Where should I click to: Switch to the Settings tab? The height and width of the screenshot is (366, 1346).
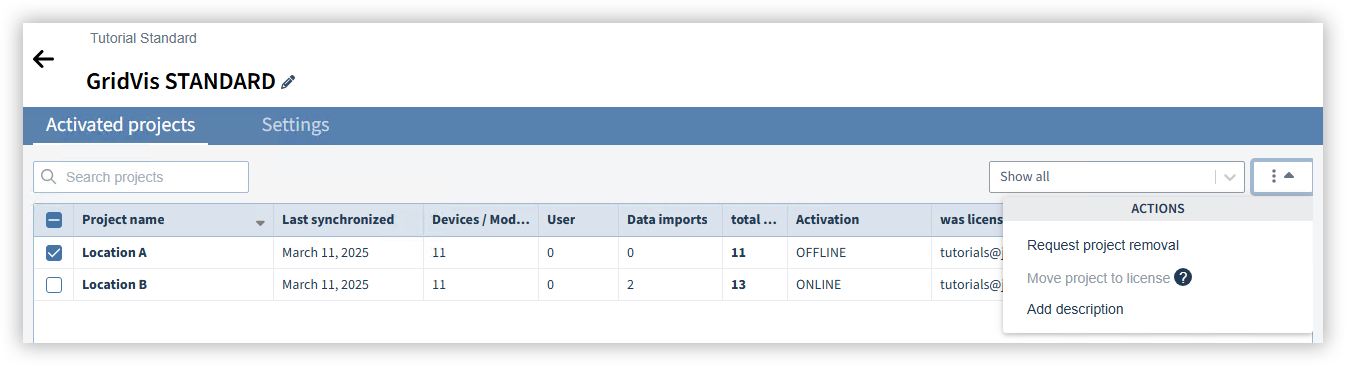point(295,125)
